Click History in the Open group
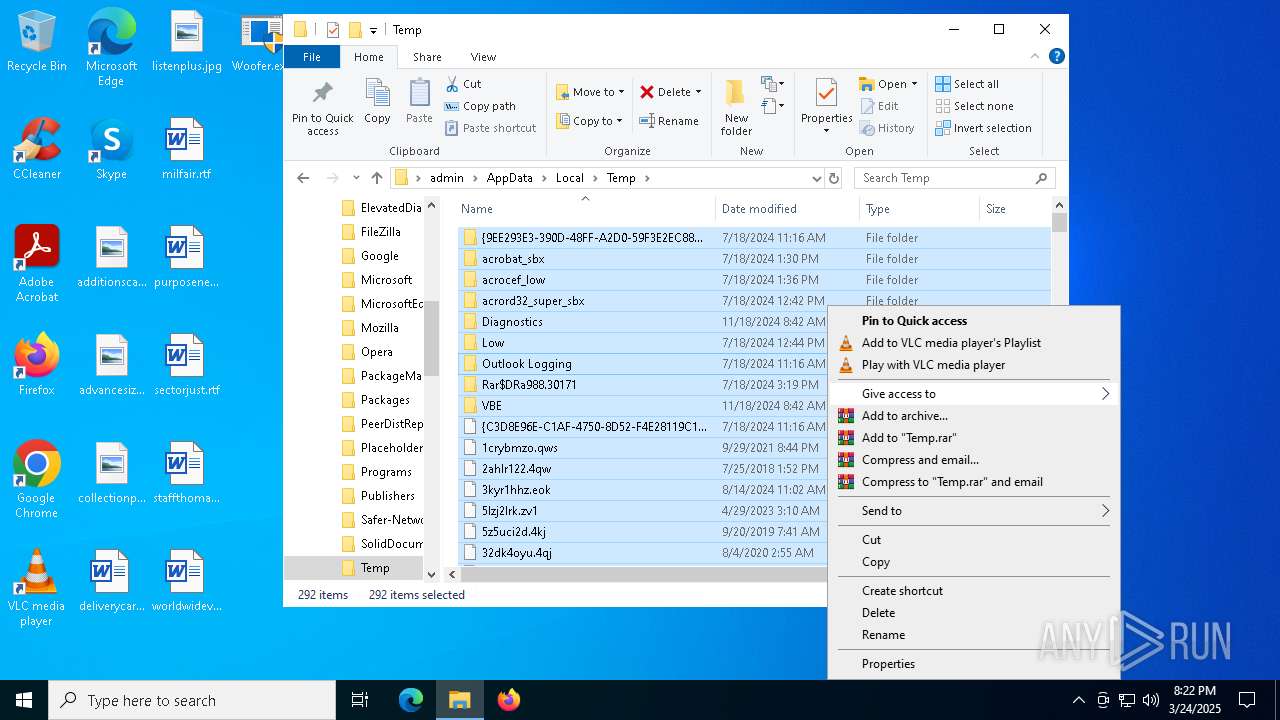Image resolution: width=1280 pixels, height=720 pixels. (887, 128)
